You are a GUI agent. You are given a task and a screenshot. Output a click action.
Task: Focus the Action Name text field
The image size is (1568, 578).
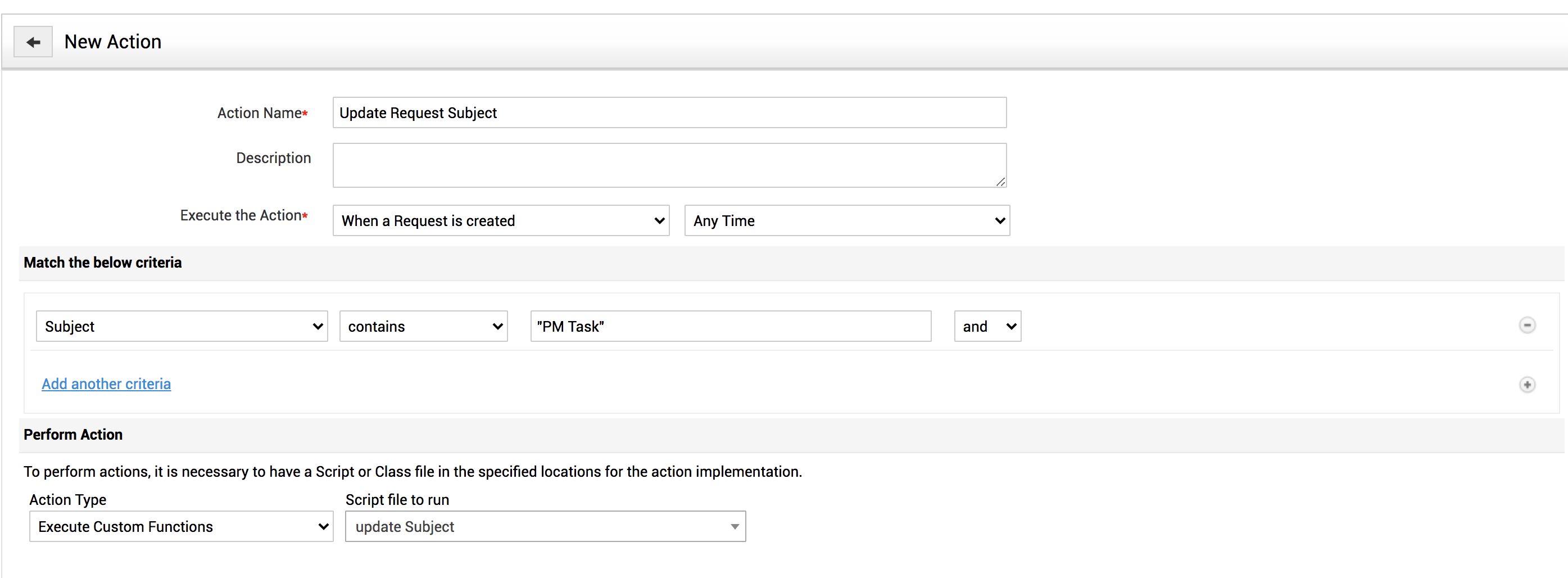669,112
